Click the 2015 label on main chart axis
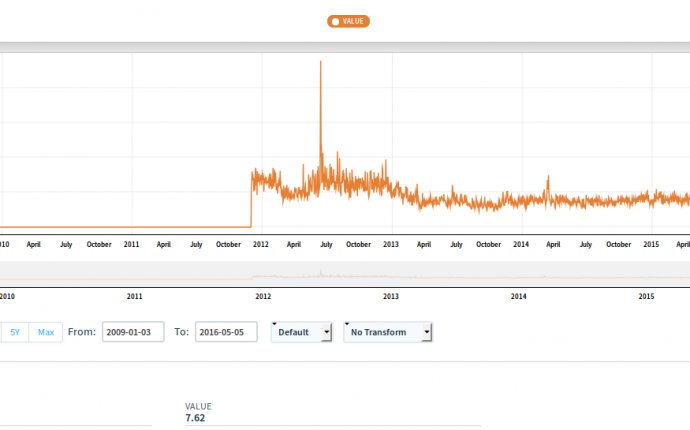Image resolution: width=690 pixels, height=430 pixels. (x=651, y=244)
